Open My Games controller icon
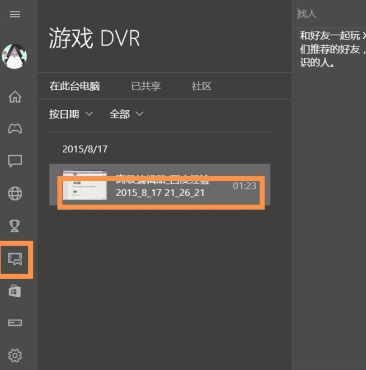366x370 pixels. [x=15, y=128]
